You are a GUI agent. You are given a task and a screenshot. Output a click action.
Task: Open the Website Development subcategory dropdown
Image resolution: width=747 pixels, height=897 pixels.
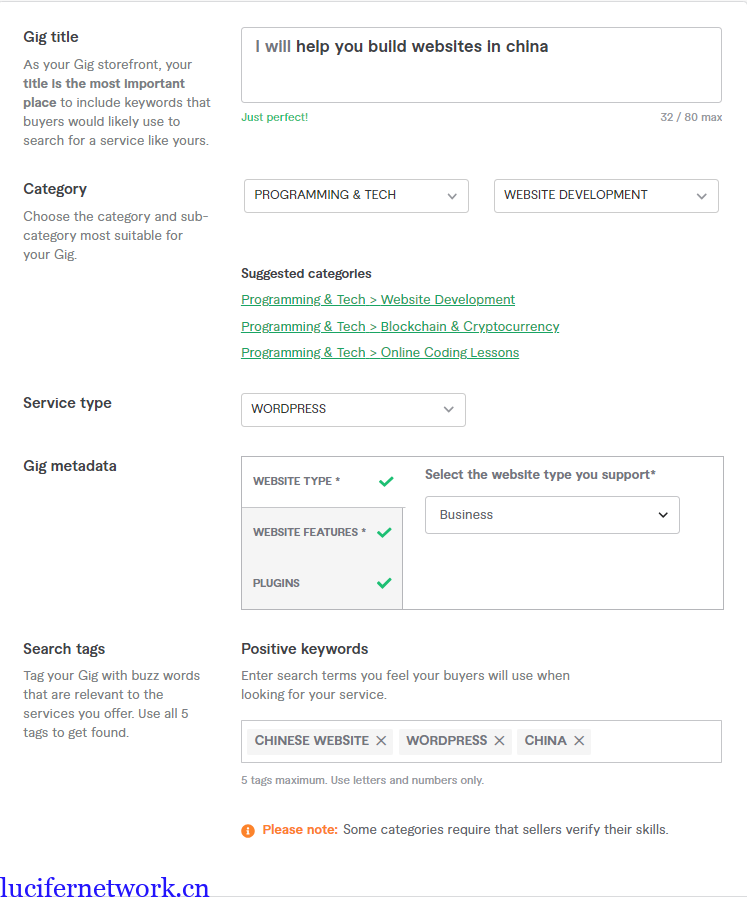[x=606, y=195]
